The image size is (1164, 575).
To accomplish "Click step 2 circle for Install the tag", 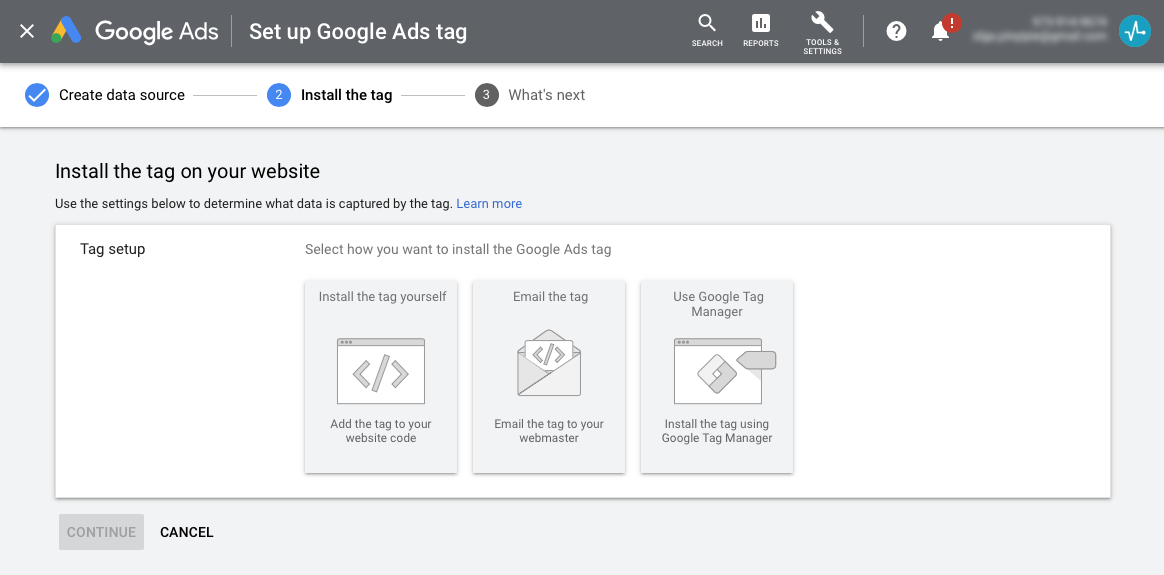I will (x=278, y=95).
